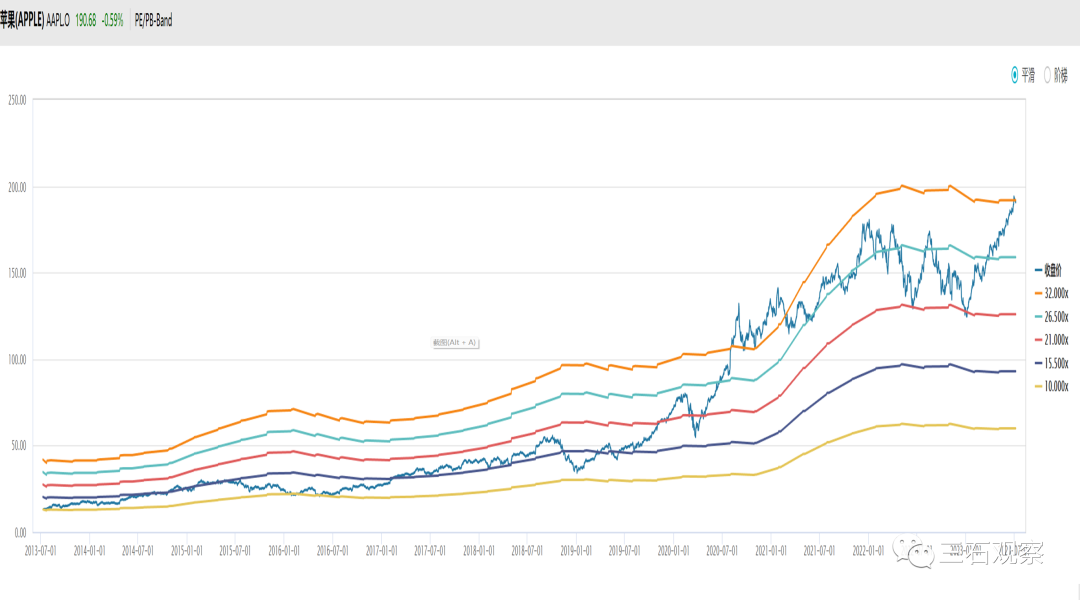Click the 2021-01-01 date label
The image size is (1080, 600).
pyautogui.click(x=771, y=551)
